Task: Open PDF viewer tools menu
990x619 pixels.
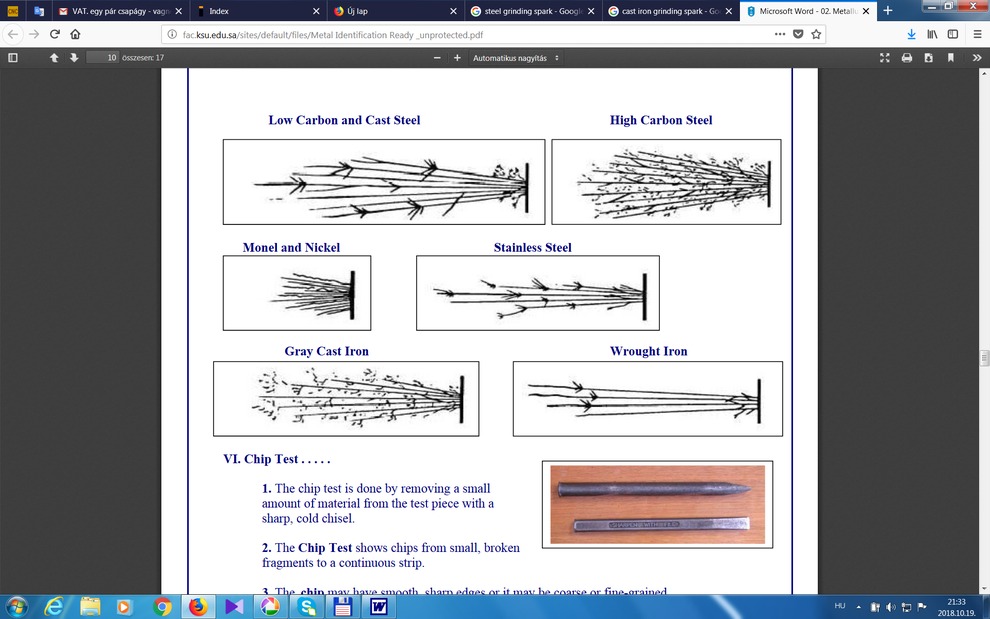Action: click(976, 58)
